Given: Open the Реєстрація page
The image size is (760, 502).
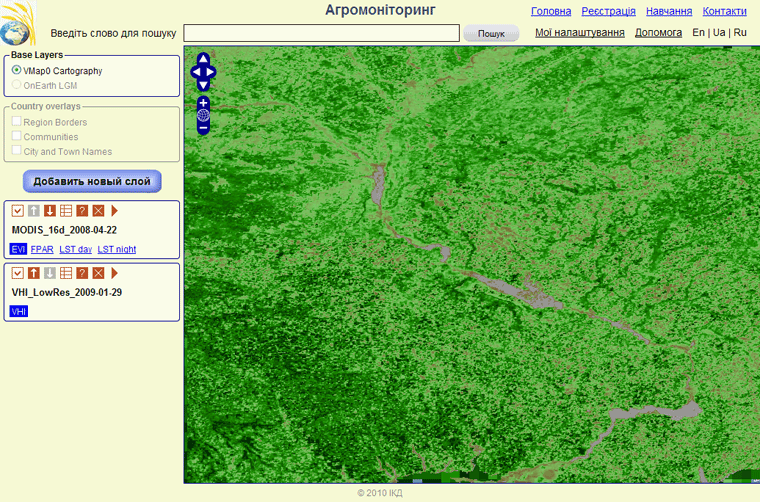Looking at the screenshot, I should [608, 11].
